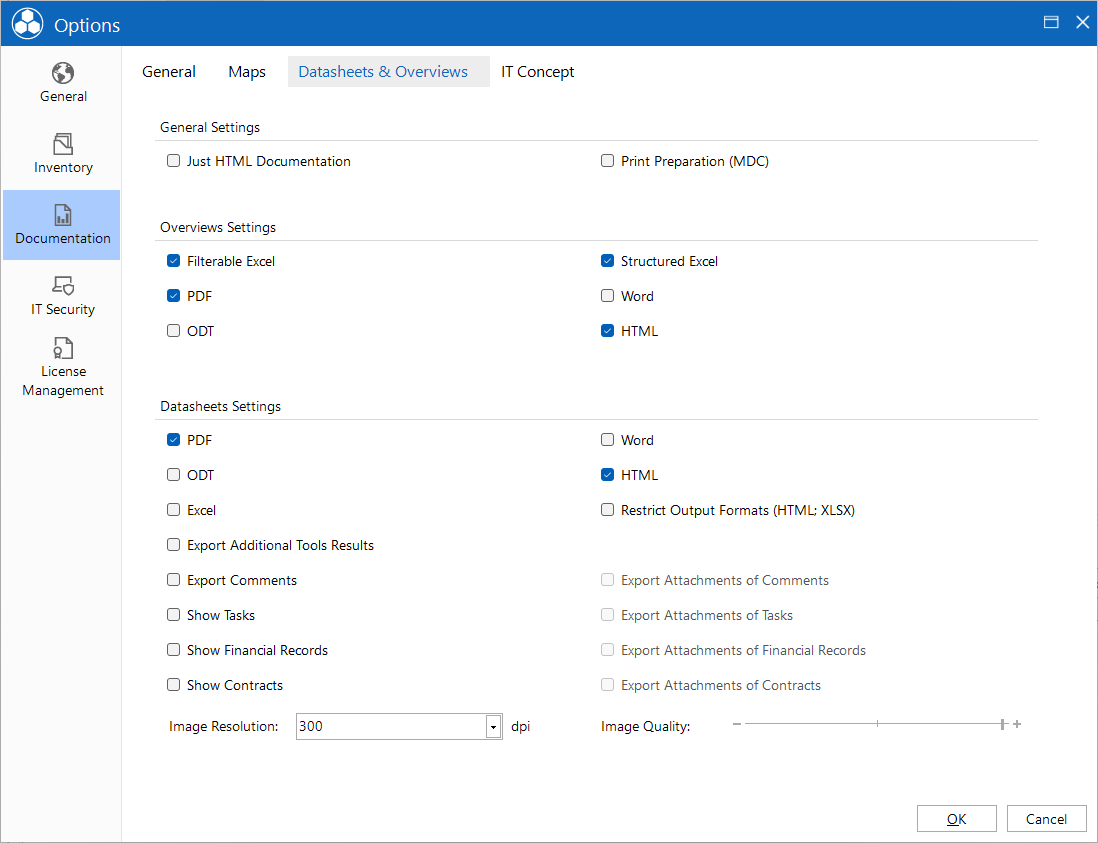Enable Show Financial Records checkbox
This screenshot has height=843, width=1098.
click(174, 650)
